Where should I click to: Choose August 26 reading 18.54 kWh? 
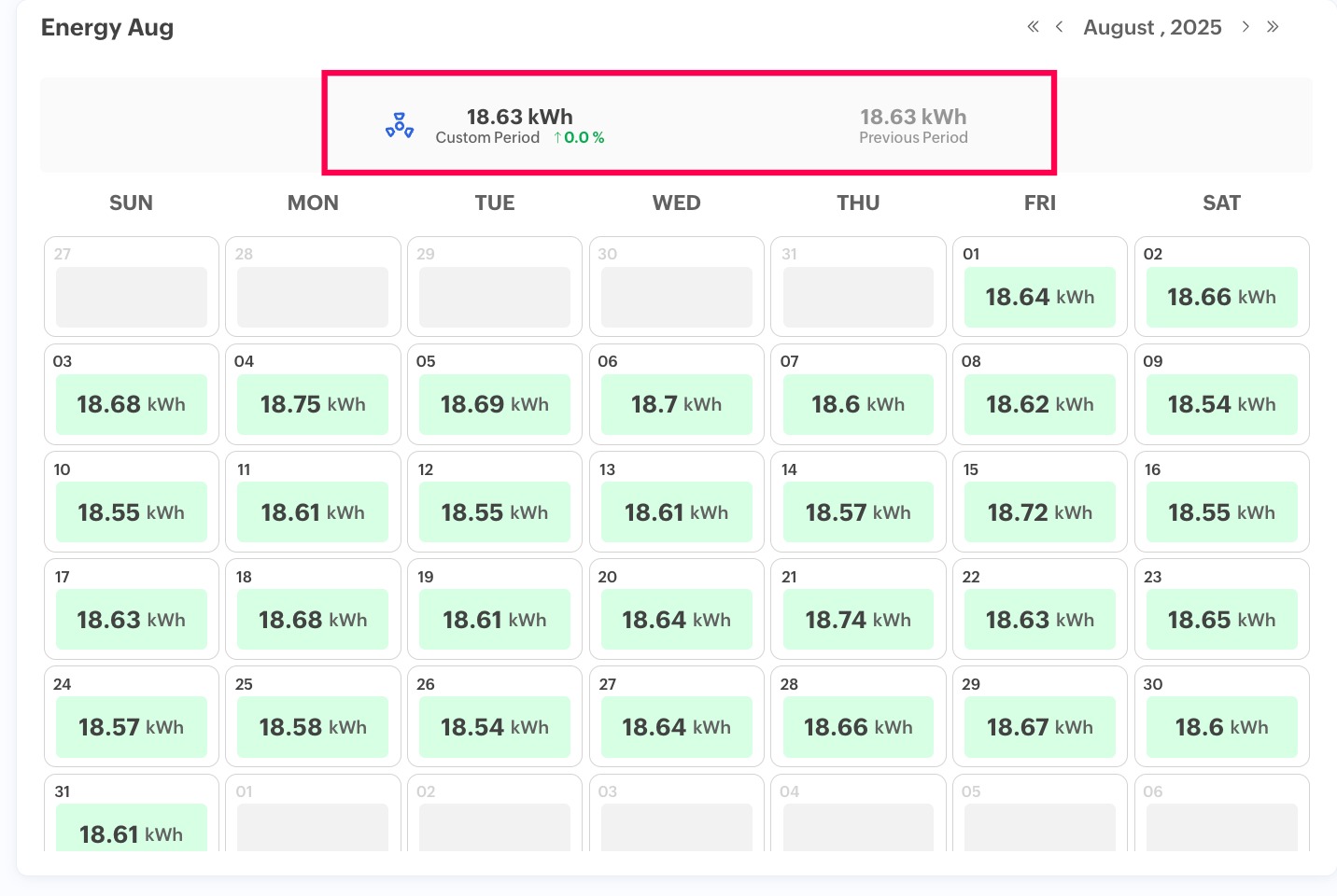coord(495,727)
